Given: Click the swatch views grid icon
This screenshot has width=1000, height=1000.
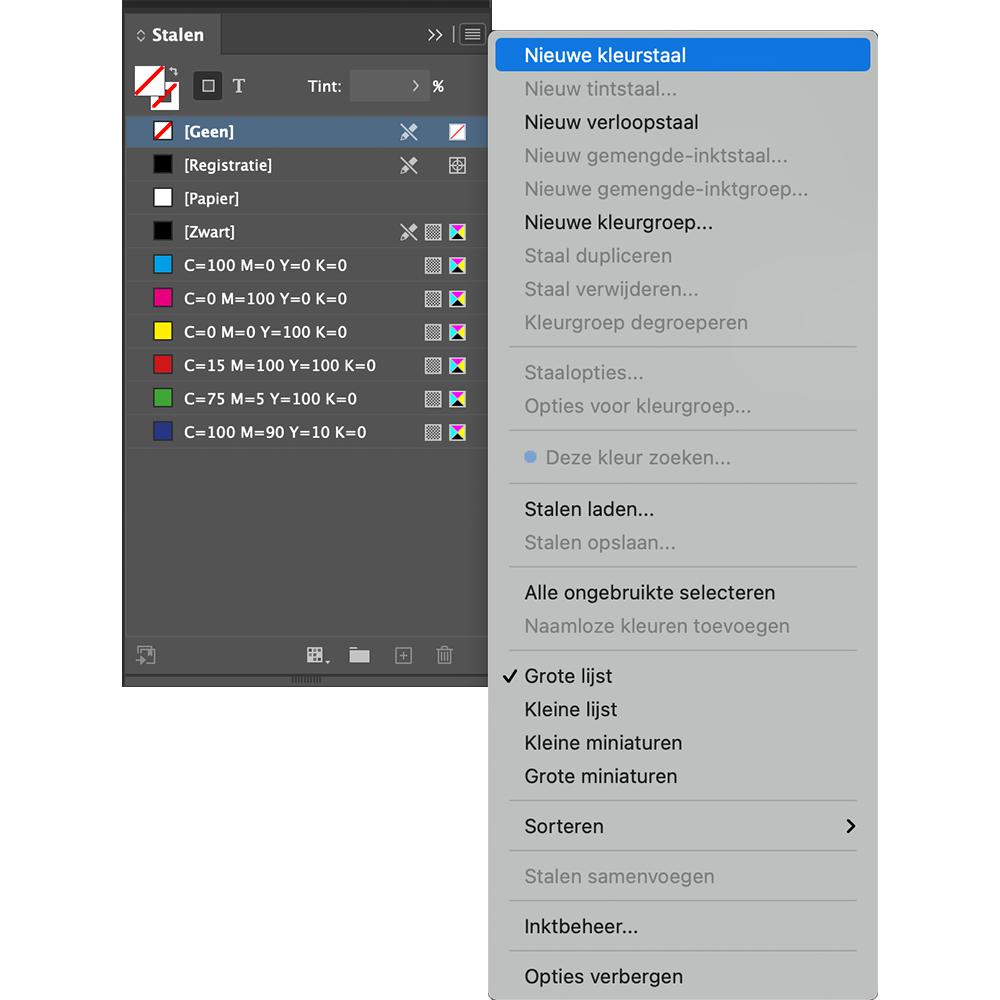Looking at the screenshot, I should [313, 655].
